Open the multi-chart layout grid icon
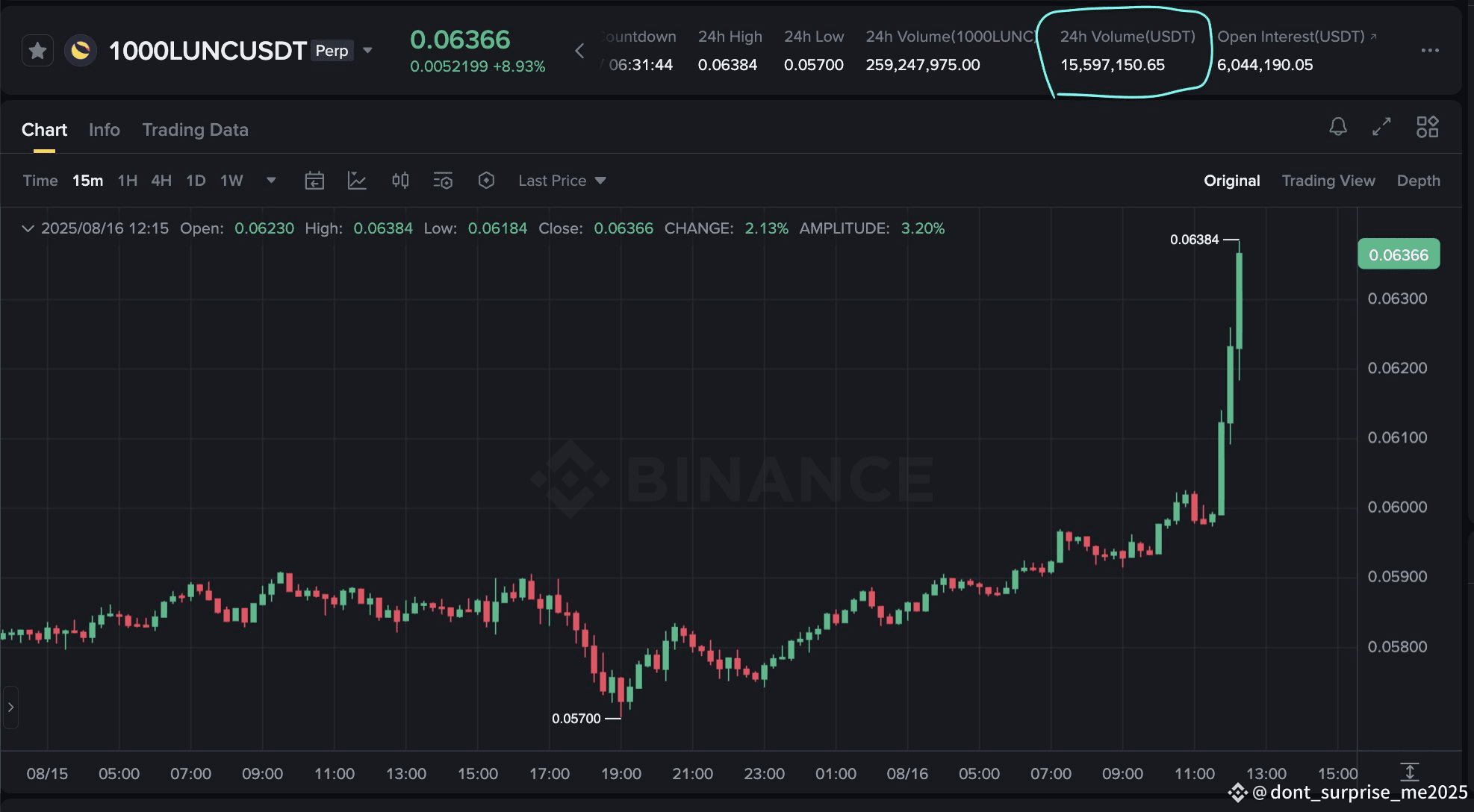1474x812 pixels. [x=1427, y=127]
